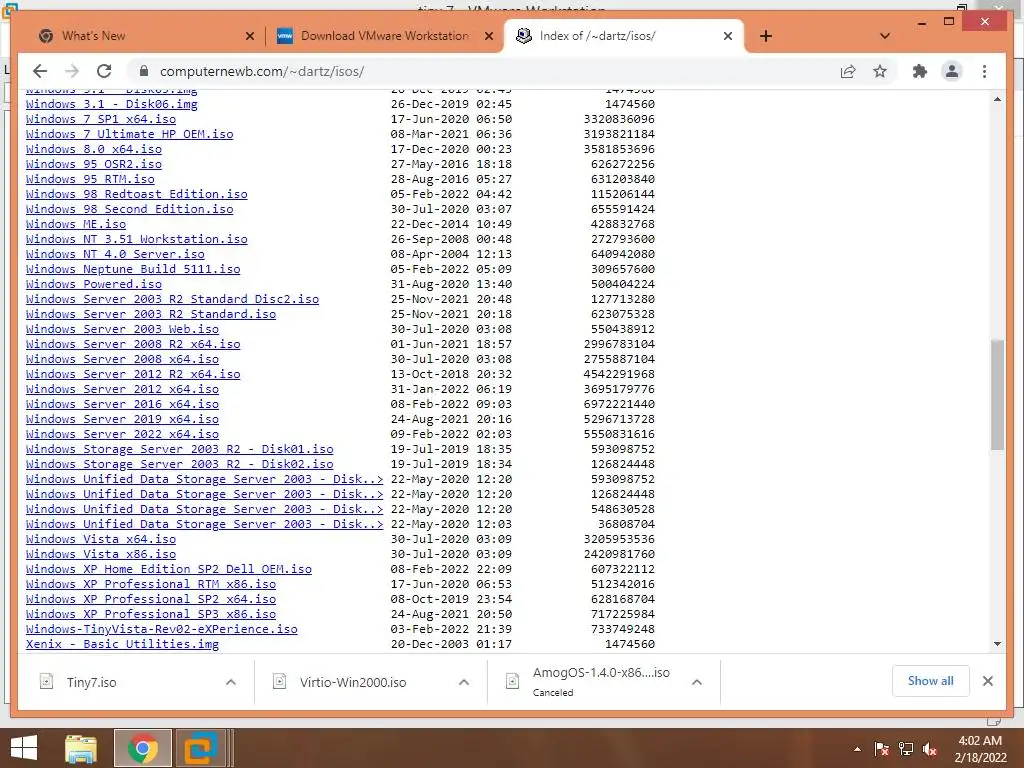Open File Explorer from taskbar
The height and width of the screenshot is (768, 1024).
(x=81, y=748)
